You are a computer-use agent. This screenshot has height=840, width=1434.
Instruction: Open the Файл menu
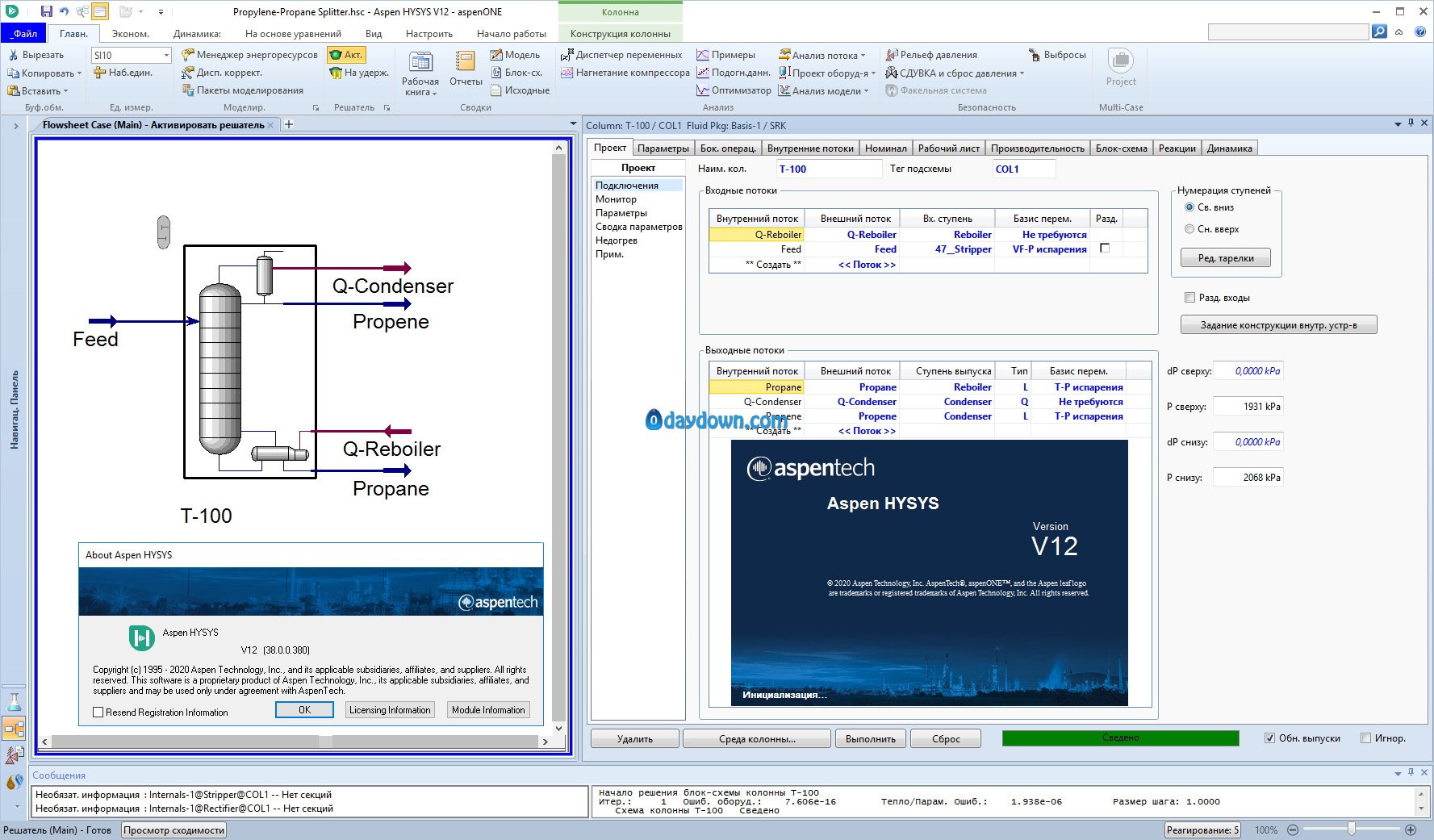tap(24, 33)
